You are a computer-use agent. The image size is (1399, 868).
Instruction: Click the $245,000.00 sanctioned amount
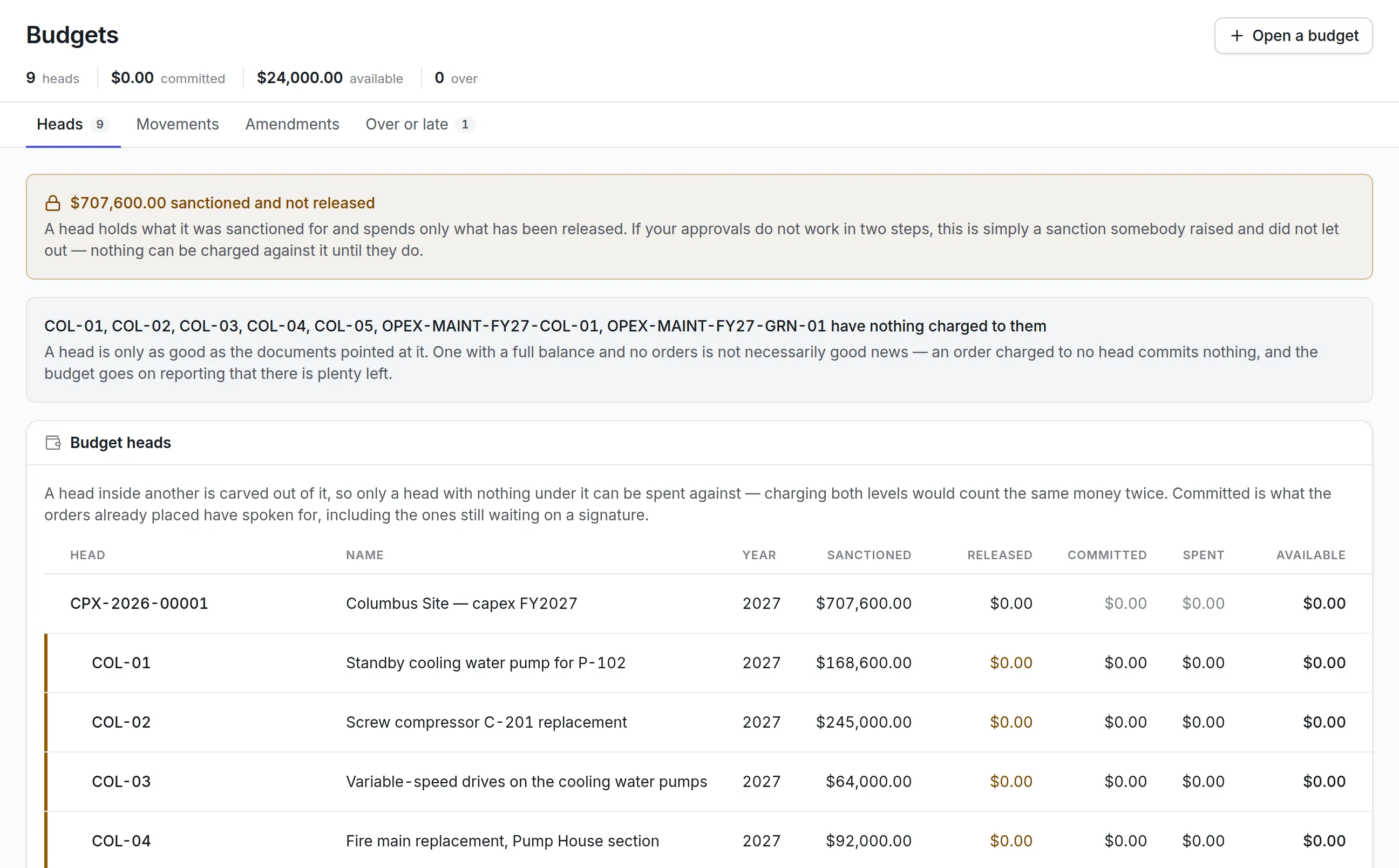point(864,722)
